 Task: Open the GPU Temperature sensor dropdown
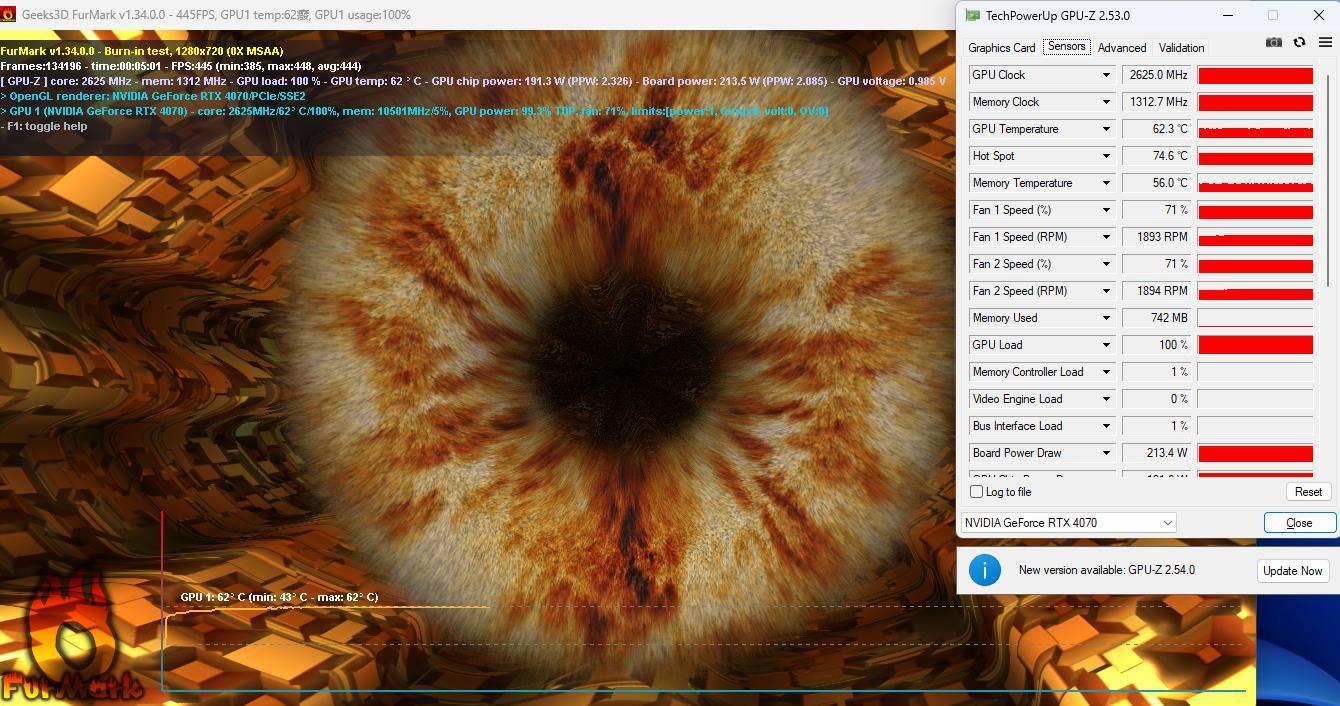pyautogui.click(x=1106, y=129)
